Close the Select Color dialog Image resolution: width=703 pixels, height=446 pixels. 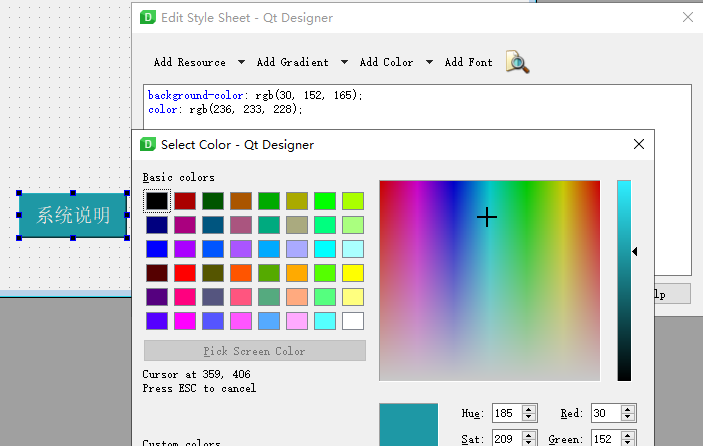(x=639, y=144)
